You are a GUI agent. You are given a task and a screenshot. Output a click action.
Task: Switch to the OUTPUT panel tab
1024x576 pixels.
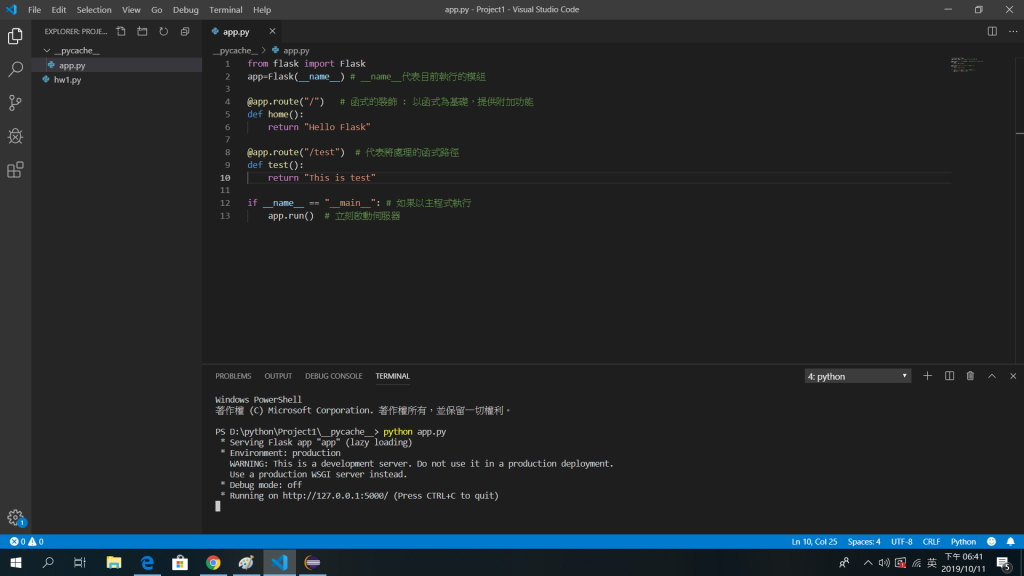278,376
